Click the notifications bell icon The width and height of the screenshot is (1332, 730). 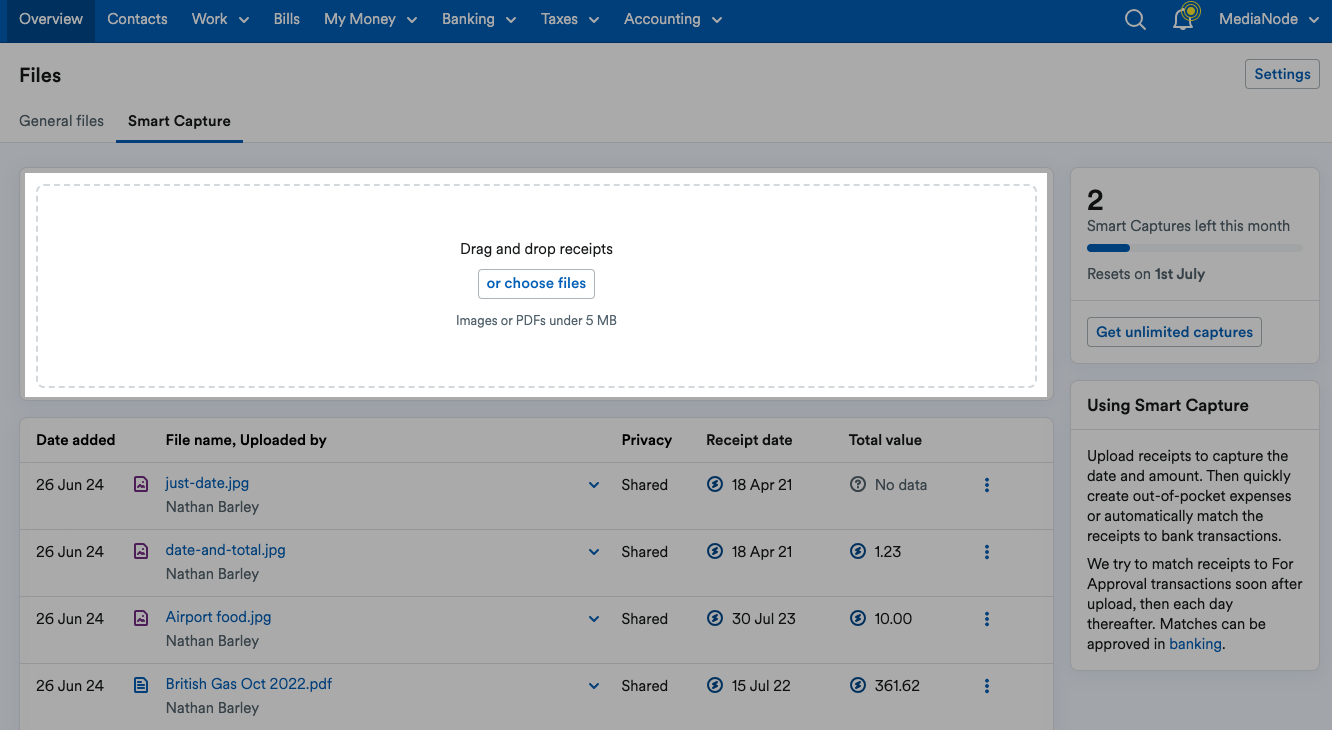[1184, 18]
